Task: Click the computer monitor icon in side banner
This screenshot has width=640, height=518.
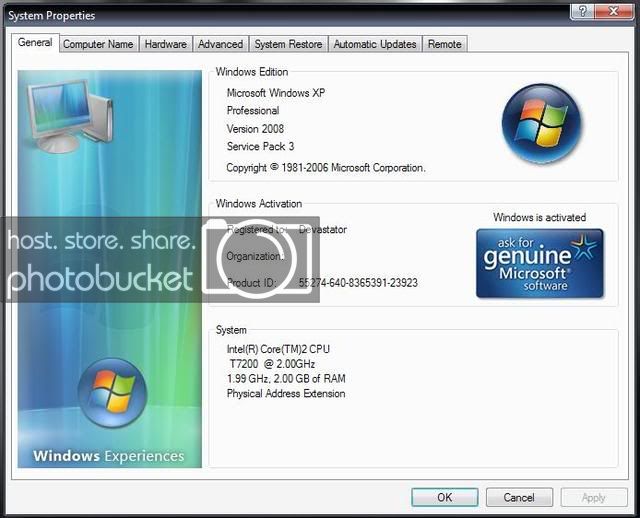Action: click(x=70, y=116)
